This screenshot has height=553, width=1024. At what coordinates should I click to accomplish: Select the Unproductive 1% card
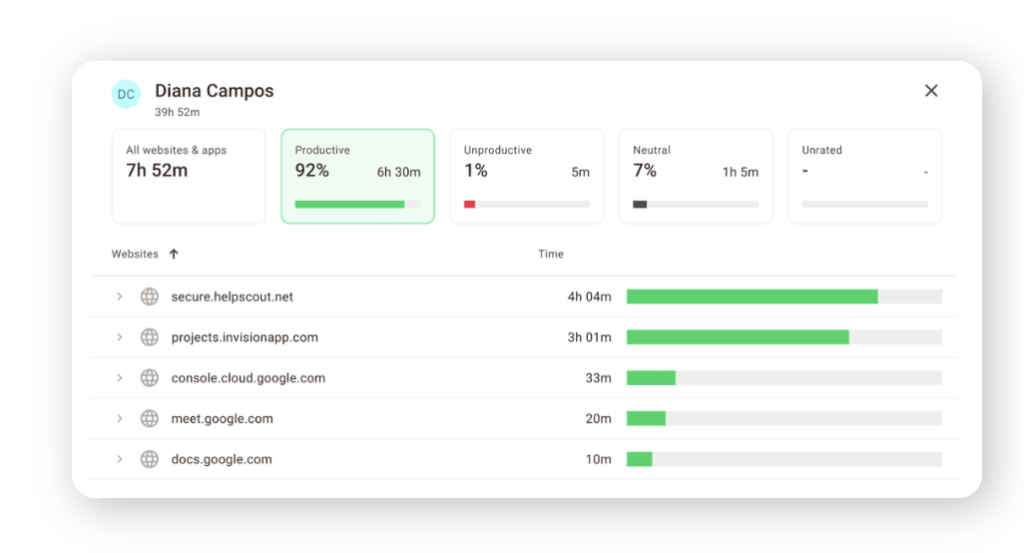[x=527, y=176]
